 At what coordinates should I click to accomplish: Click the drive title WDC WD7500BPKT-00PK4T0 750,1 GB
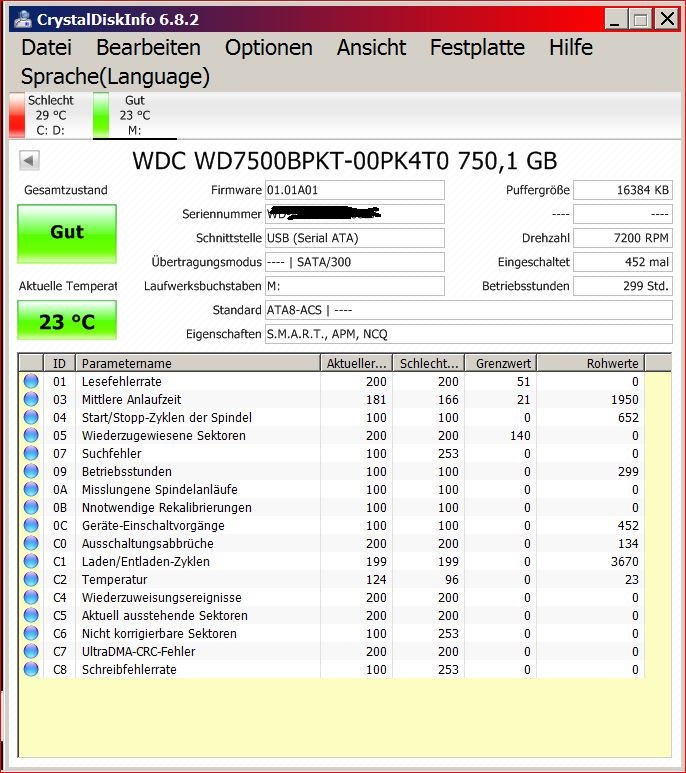click(x=344, y=161)
